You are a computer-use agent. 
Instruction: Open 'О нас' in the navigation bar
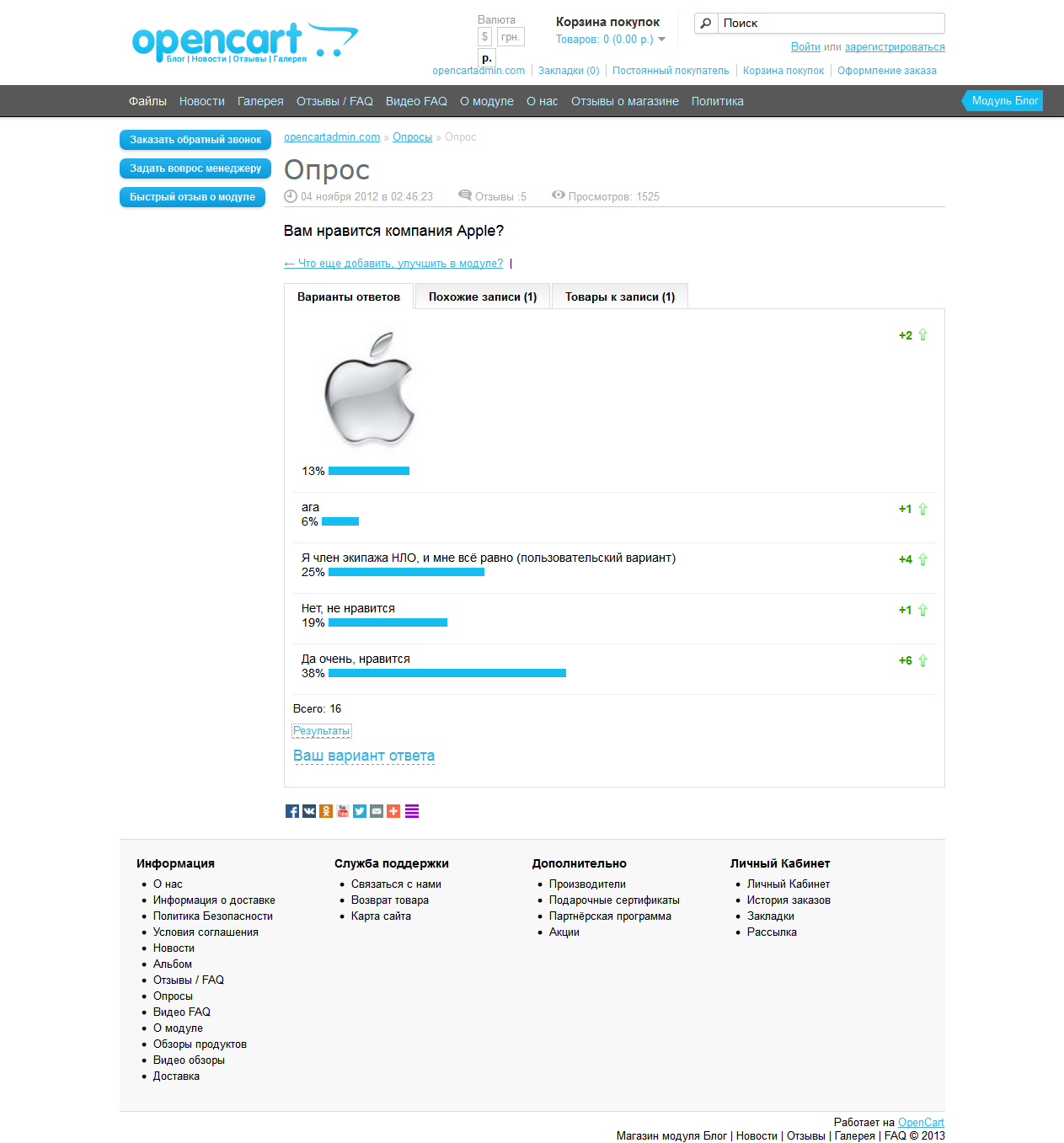coord(543,101)
